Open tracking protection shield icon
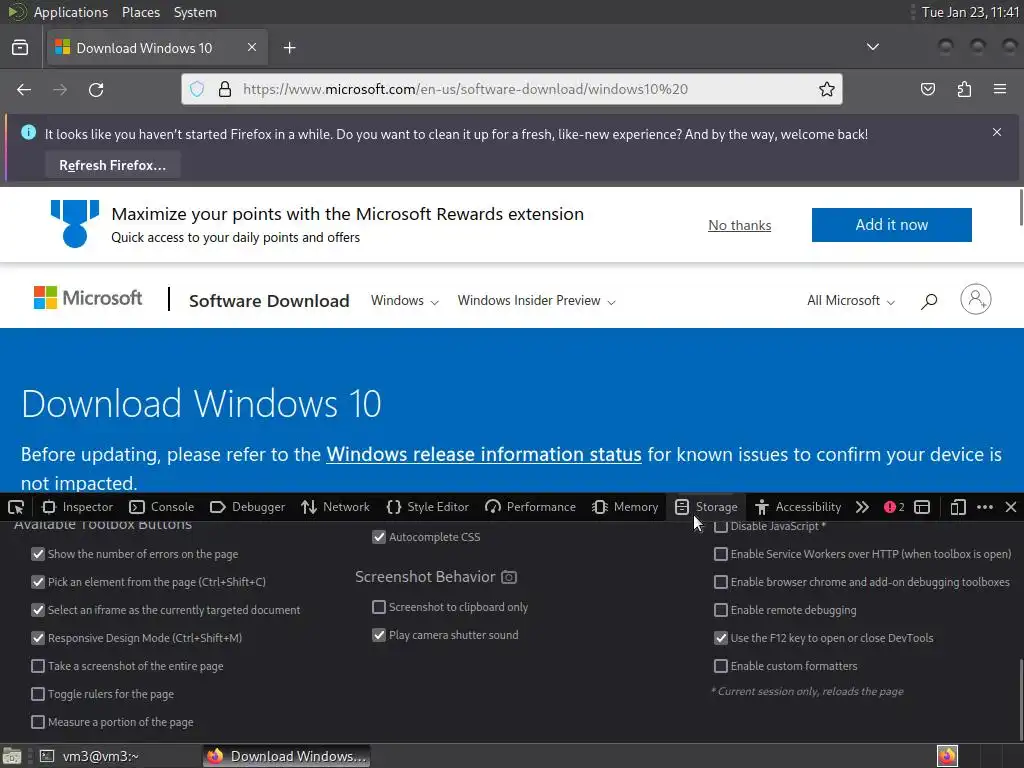1024x768 pixels. [197, 89]
